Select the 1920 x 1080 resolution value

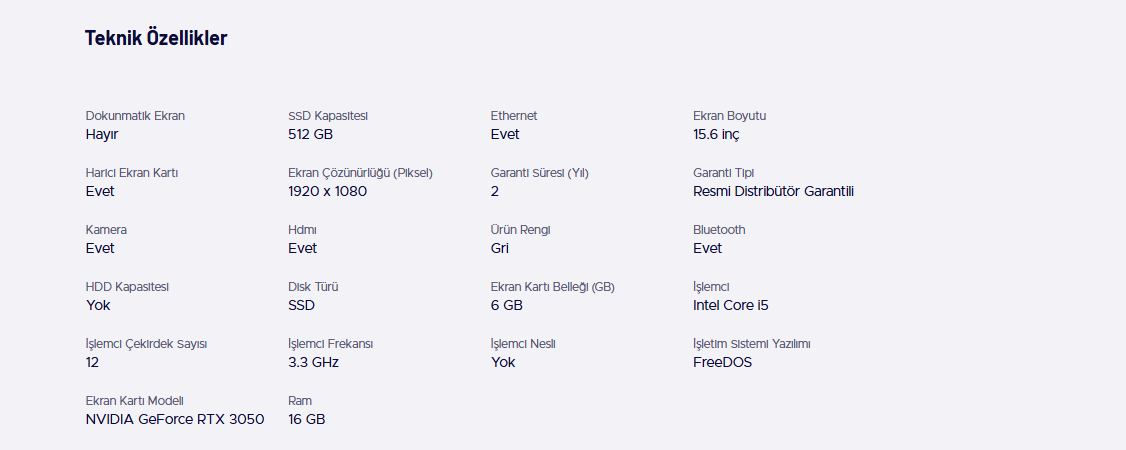tap(327, 191)
